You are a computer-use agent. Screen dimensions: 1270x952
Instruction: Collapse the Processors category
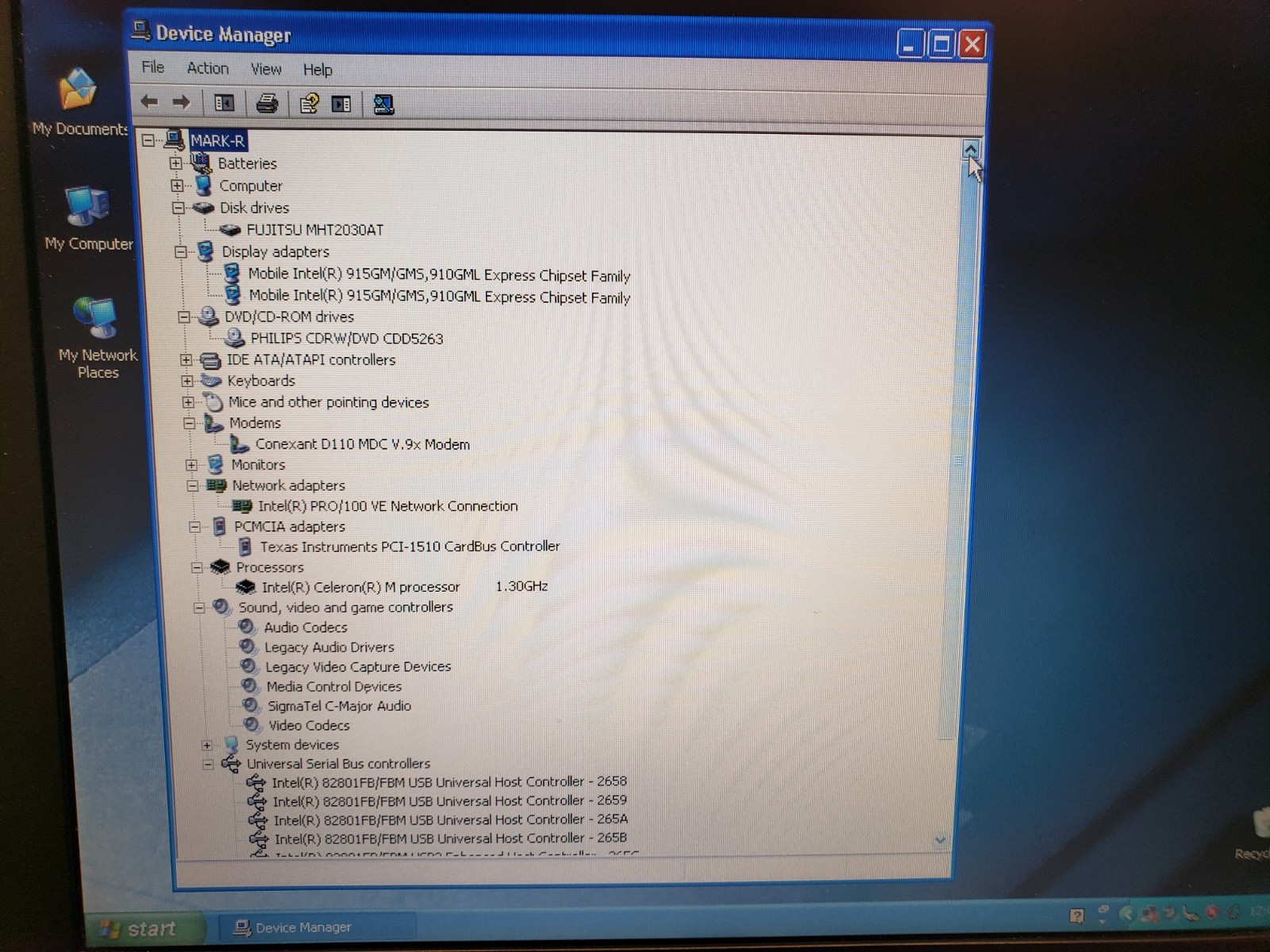coord(197,567)
